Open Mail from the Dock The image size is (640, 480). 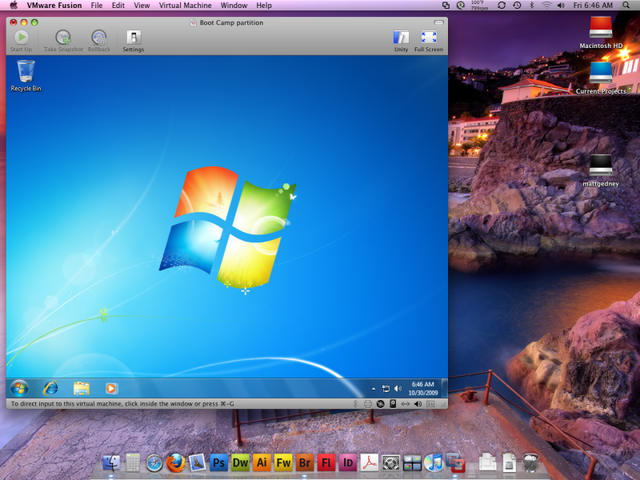[x=198, y=463]
